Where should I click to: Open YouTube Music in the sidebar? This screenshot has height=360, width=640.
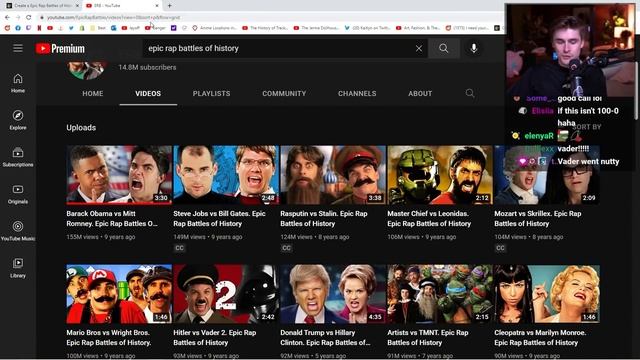pos(18,231)
